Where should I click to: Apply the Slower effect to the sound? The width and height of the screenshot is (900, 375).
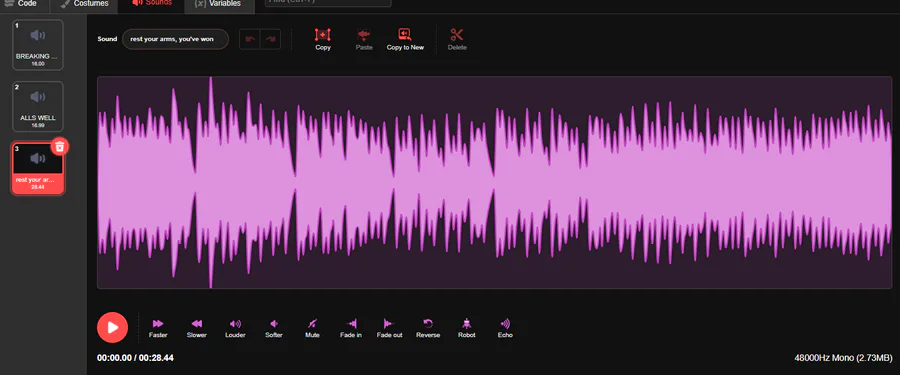(x=196, y=324)
